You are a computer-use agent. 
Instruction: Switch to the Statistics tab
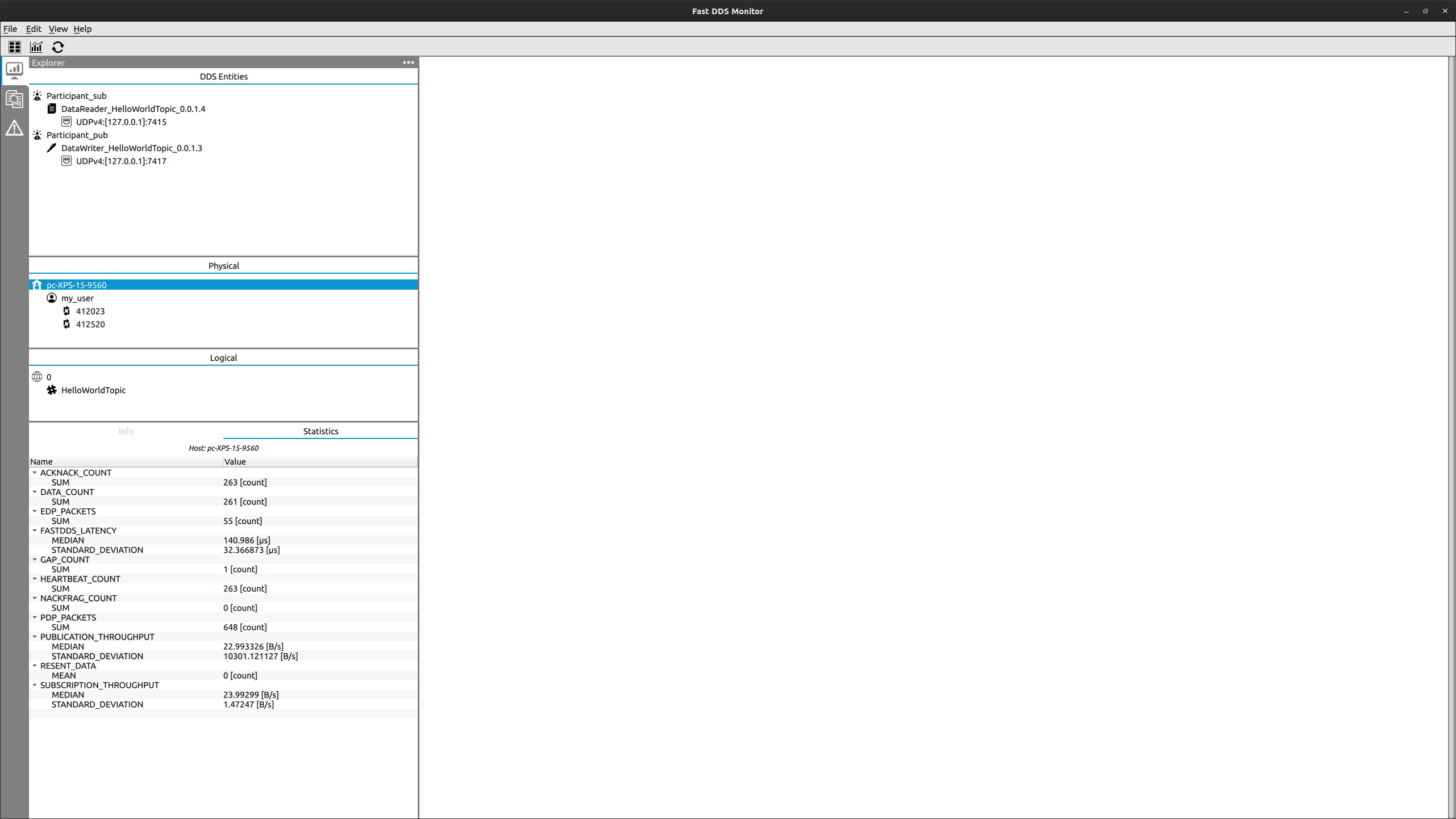[321, 431]
